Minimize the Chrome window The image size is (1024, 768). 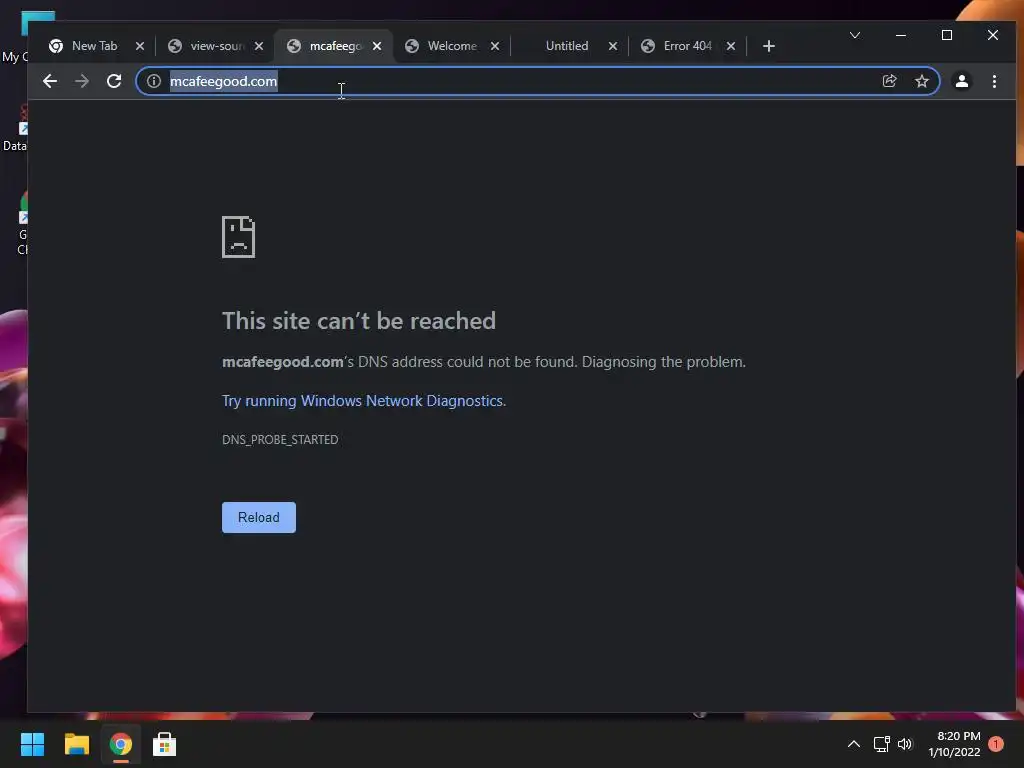[x=901, y=35]
